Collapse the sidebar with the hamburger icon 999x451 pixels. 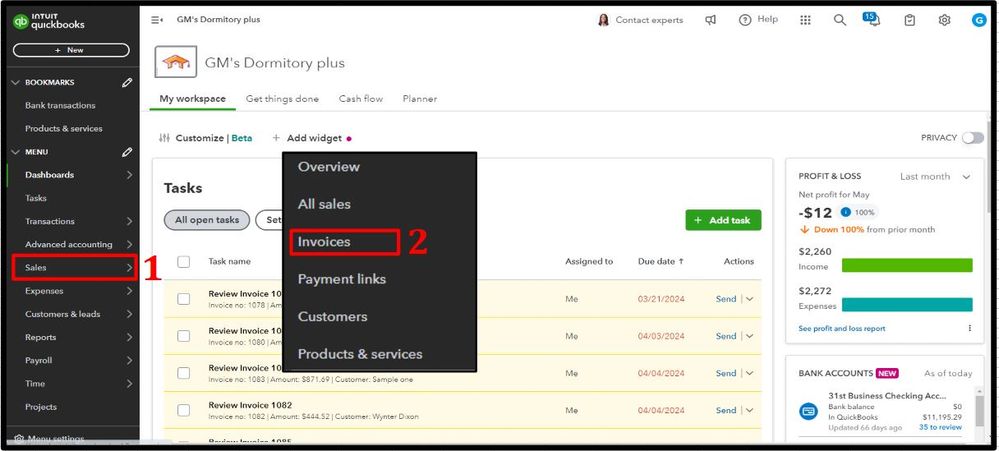tap(157, 20)
